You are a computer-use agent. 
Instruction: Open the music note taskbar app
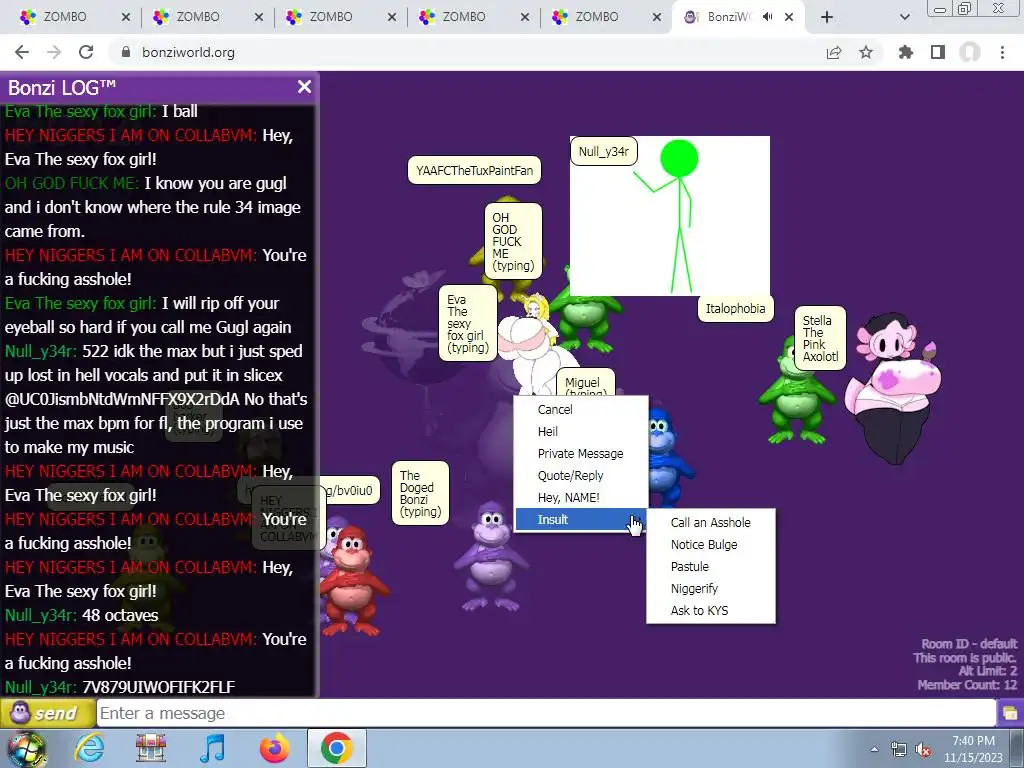click(x=212, y=748)
